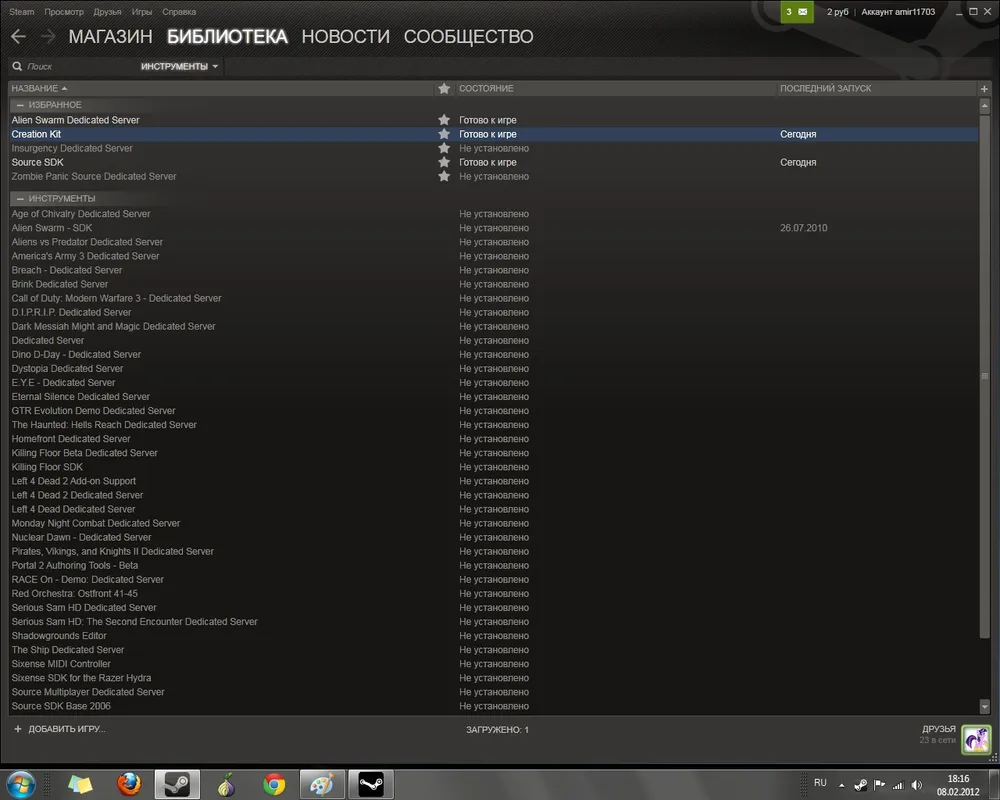
Task: Open Firefox from the taskbar
Action: (129, 784)
